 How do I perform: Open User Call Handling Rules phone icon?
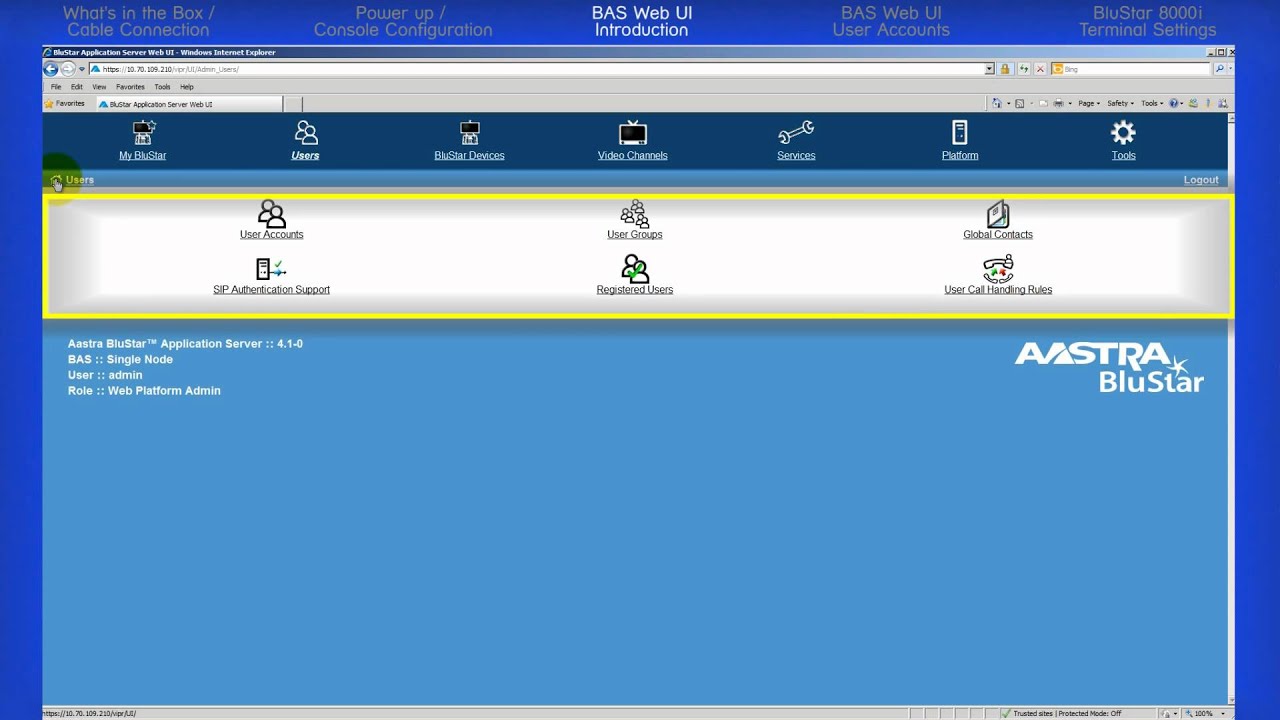pyautogui.click(x=998, y=269)
